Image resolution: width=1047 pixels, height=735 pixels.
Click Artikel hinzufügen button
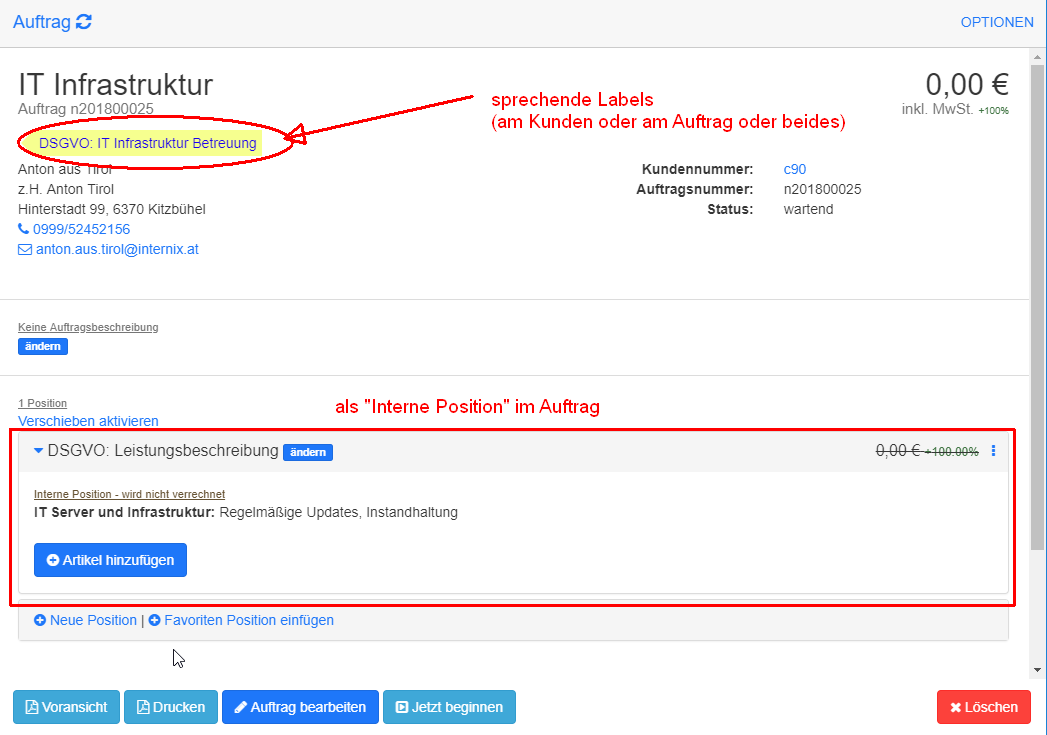point(110,560)
